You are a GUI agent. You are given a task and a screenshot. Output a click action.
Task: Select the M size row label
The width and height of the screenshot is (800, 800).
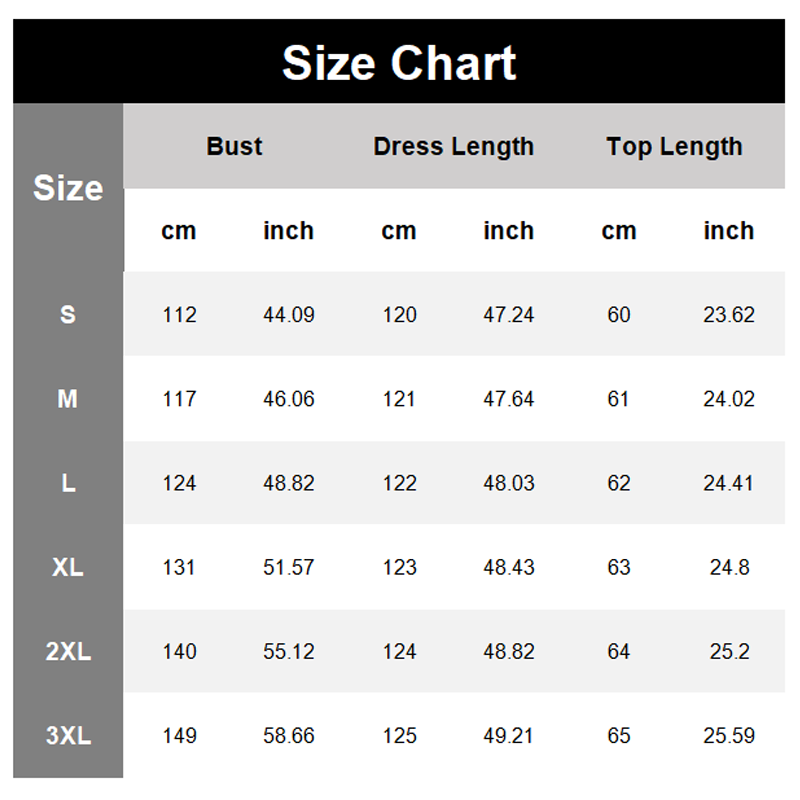[68, 398]
